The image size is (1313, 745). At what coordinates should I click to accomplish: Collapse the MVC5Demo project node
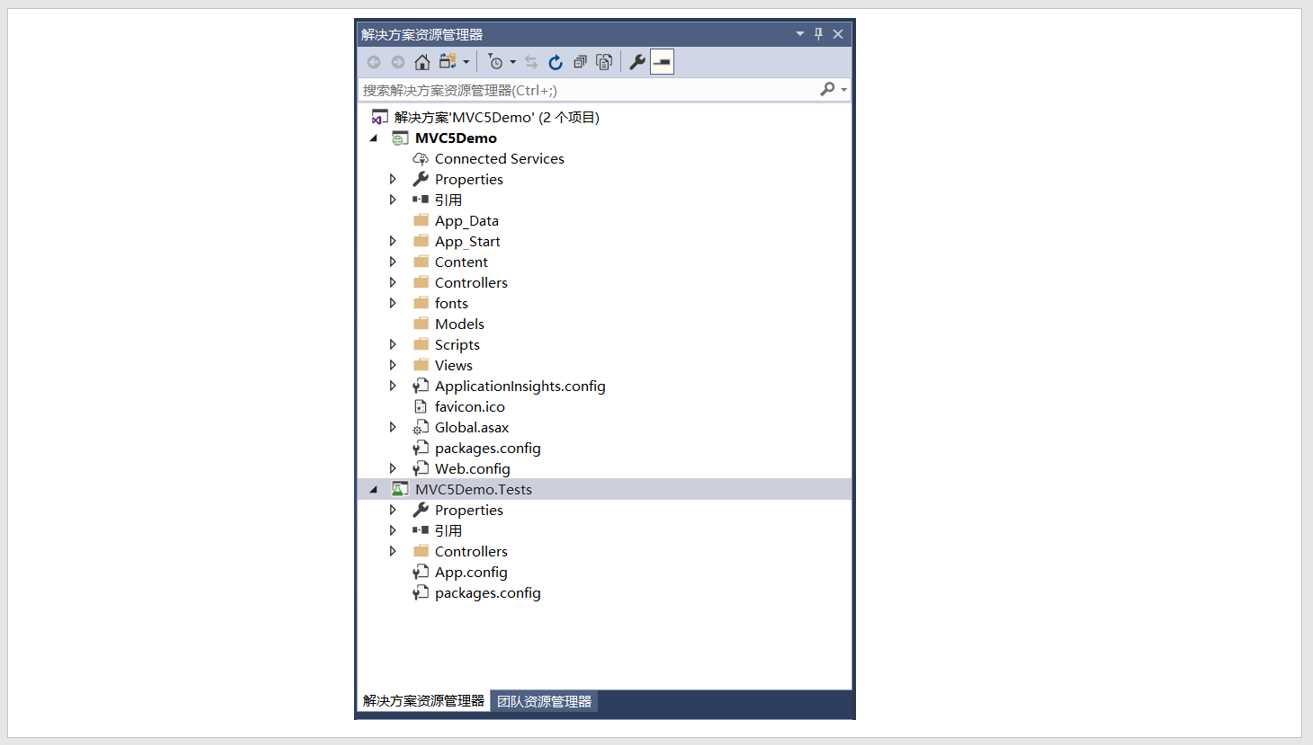pos(374,138)
